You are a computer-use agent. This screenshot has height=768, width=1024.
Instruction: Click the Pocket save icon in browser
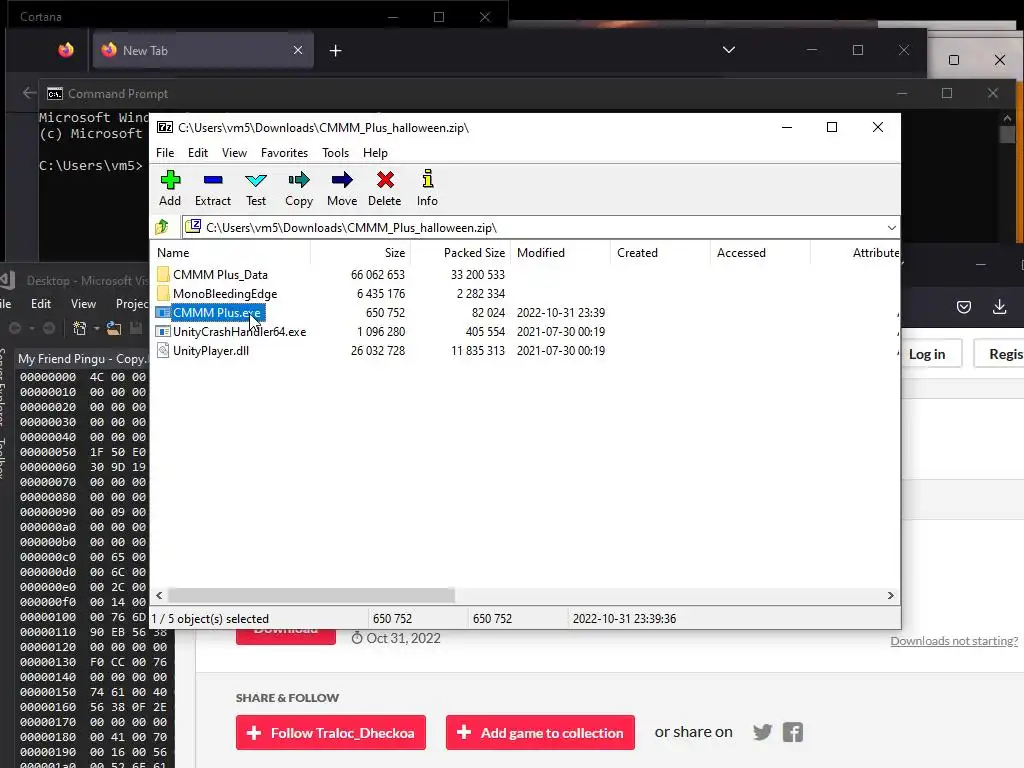(964, 307)
